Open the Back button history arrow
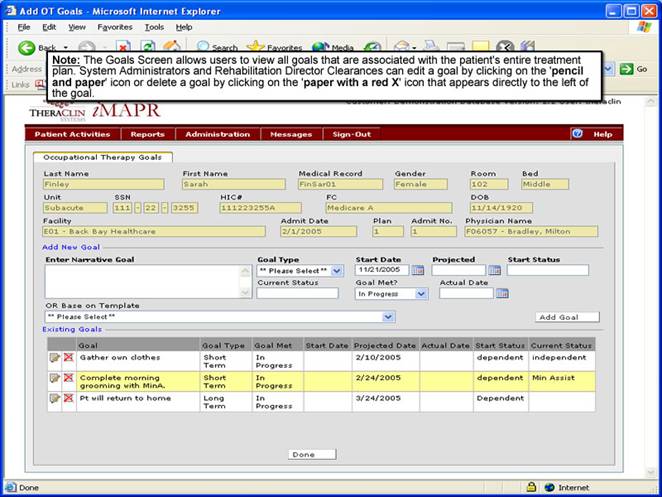The height and width of the screenshot is (497, 662). point(65,48)
